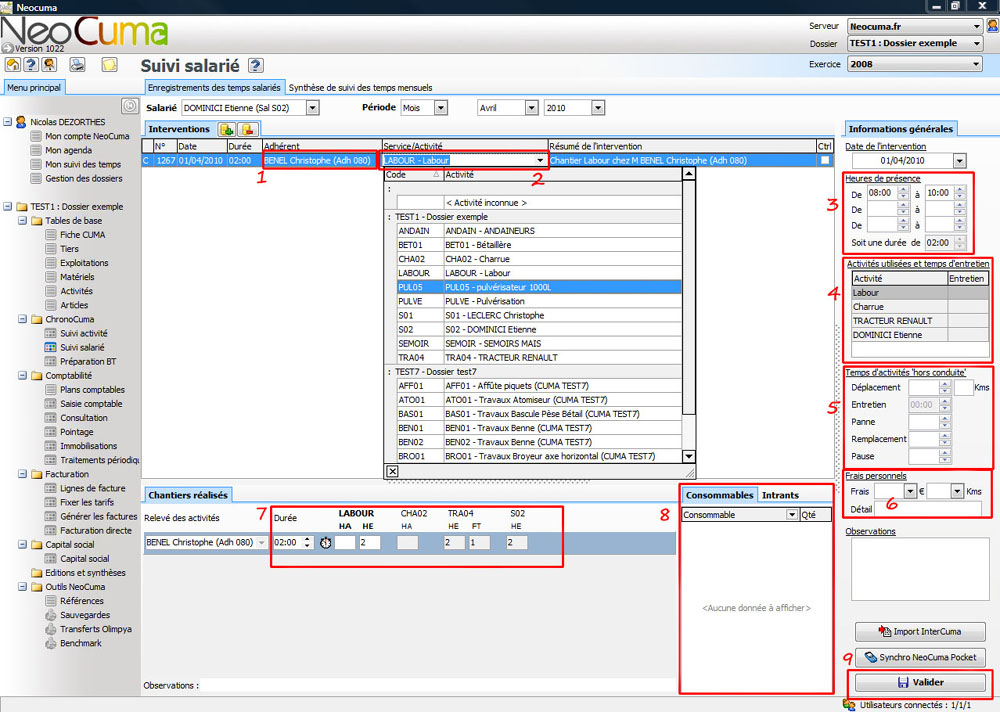Image resolution: width=1000 pixels, height=712 pixels.
Task: Toggle the Ctrl checkbox on intervention 1267
Action: click(x=825, y=160)
